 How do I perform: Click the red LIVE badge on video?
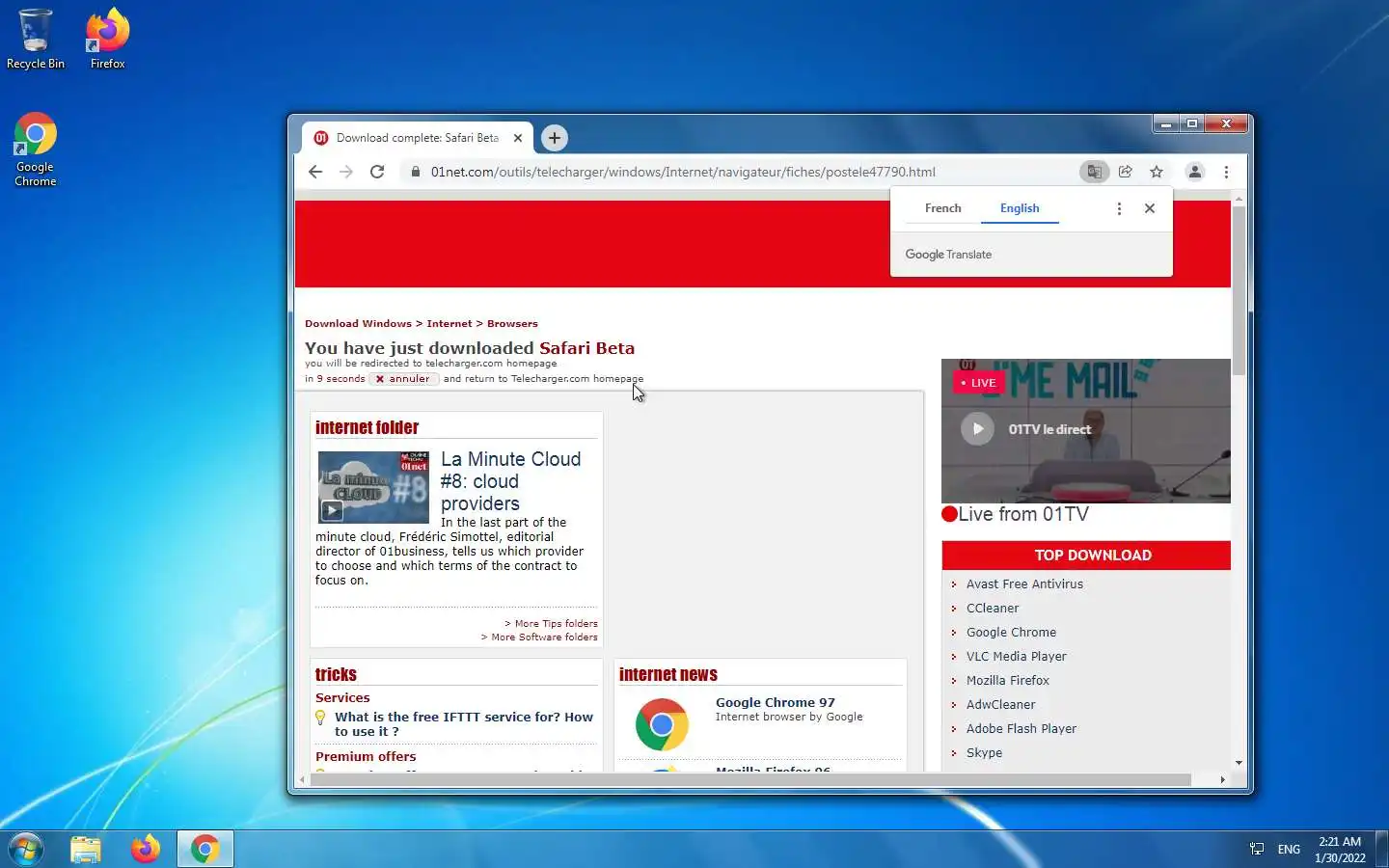[978, 383]
